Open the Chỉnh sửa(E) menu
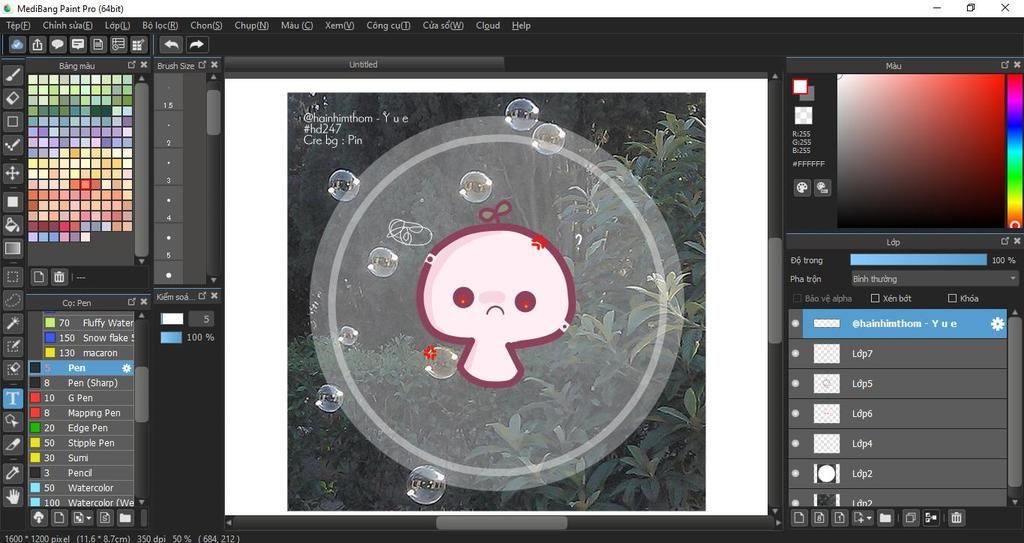This screenshot has width=1024, height=543. point(67,25)
